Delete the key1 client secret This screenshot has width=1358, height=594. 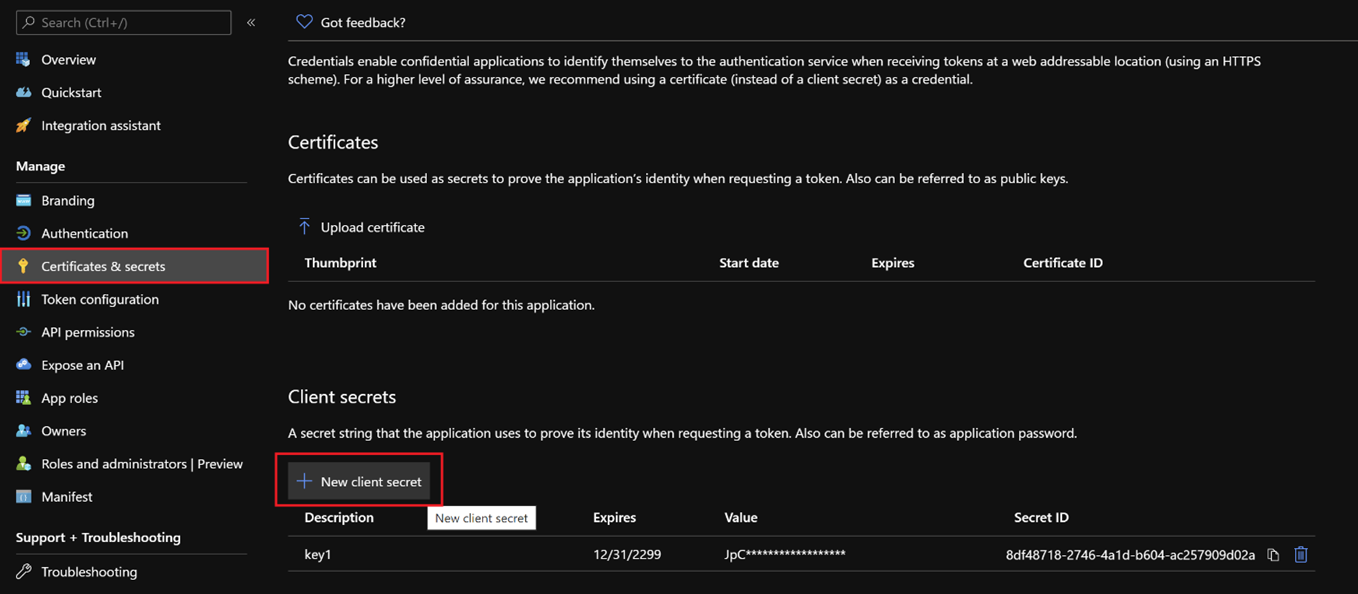pos(1301,554)
